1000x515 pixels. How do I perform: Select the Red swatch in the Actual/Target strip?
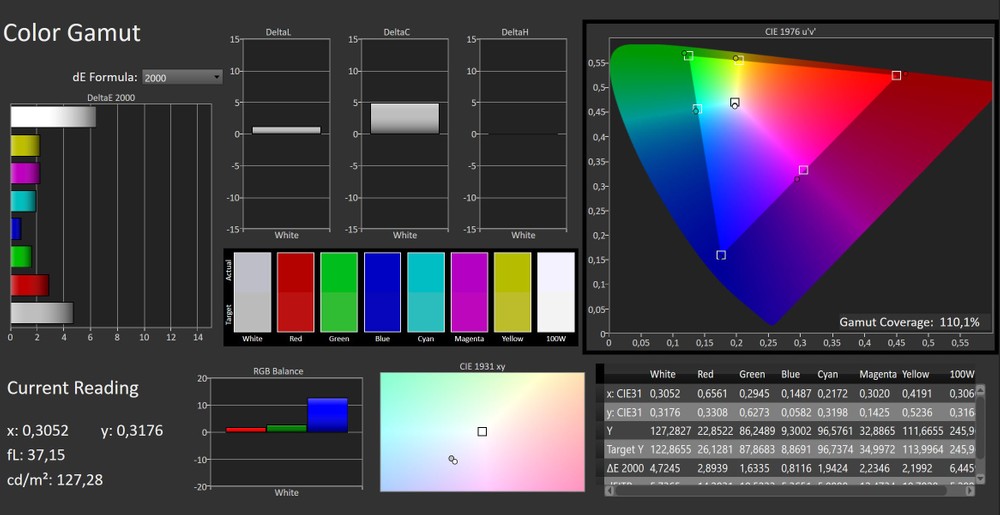point(295,292)
